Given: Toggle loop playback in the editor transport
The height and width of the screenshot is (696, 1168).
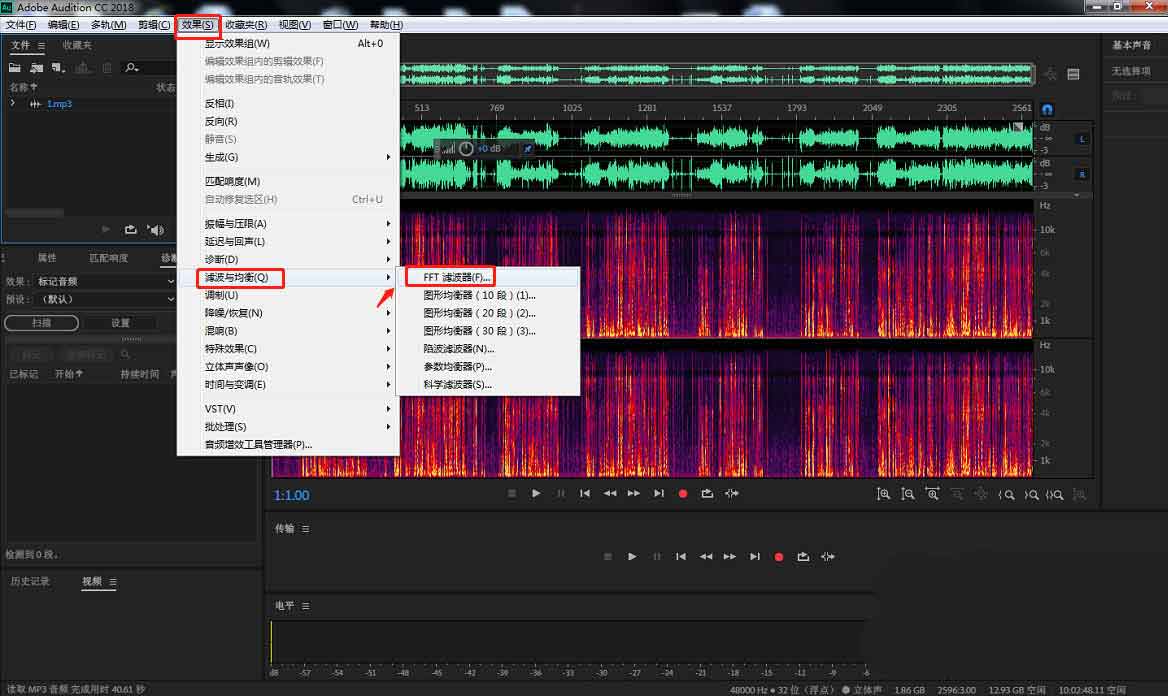Looking at the screenshot, I should pyautogui.click(x=708, y=493).
